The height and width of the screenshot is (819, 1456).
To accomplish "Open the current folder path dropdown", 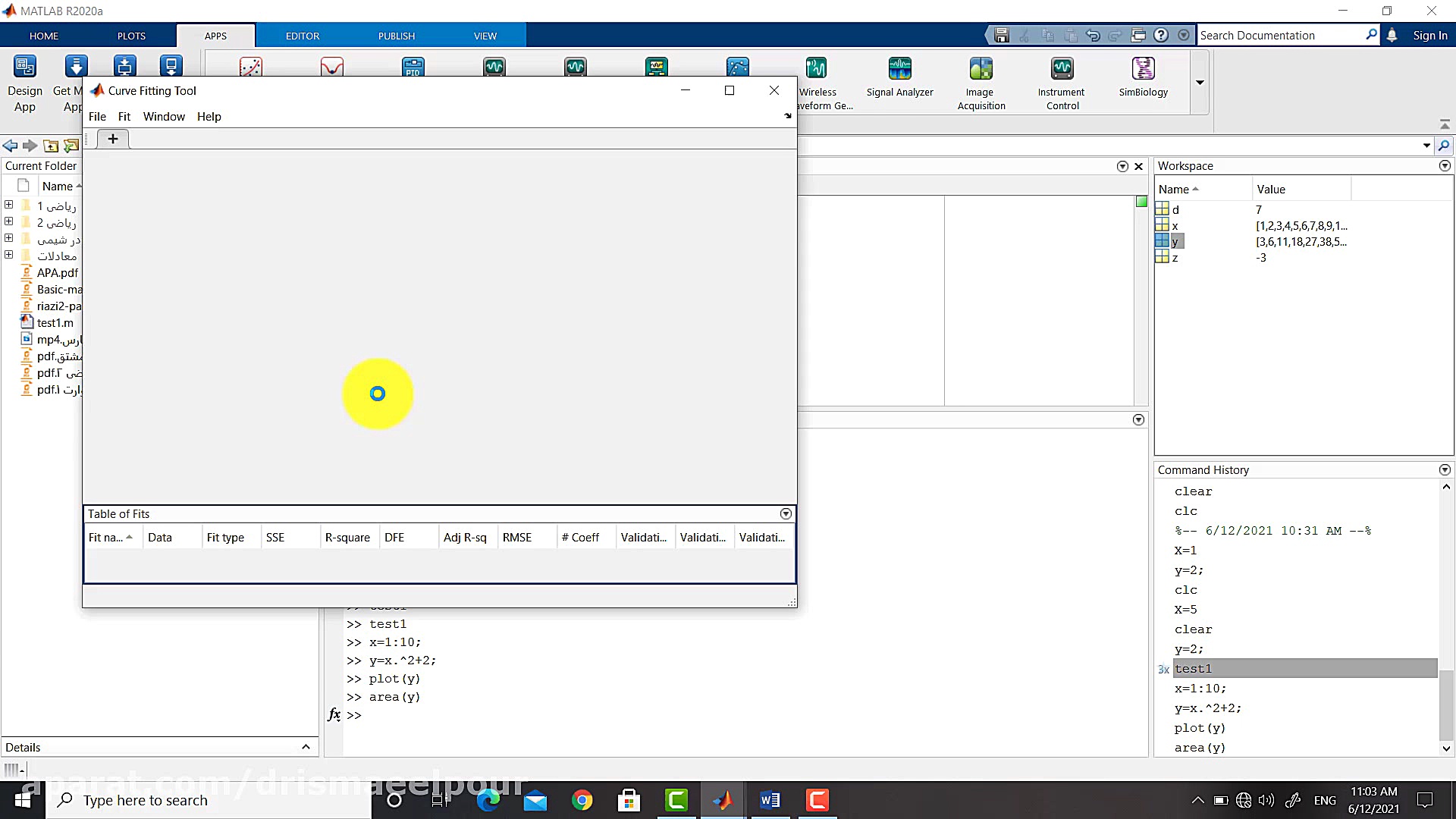I will (1426, 146).
